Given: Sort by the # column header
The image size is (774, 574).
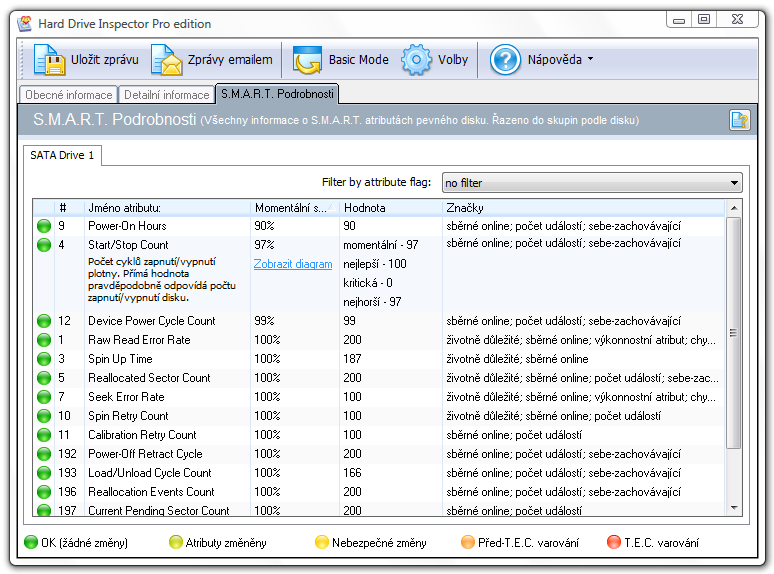Looking at the screenshot, I should coord(69,208).
